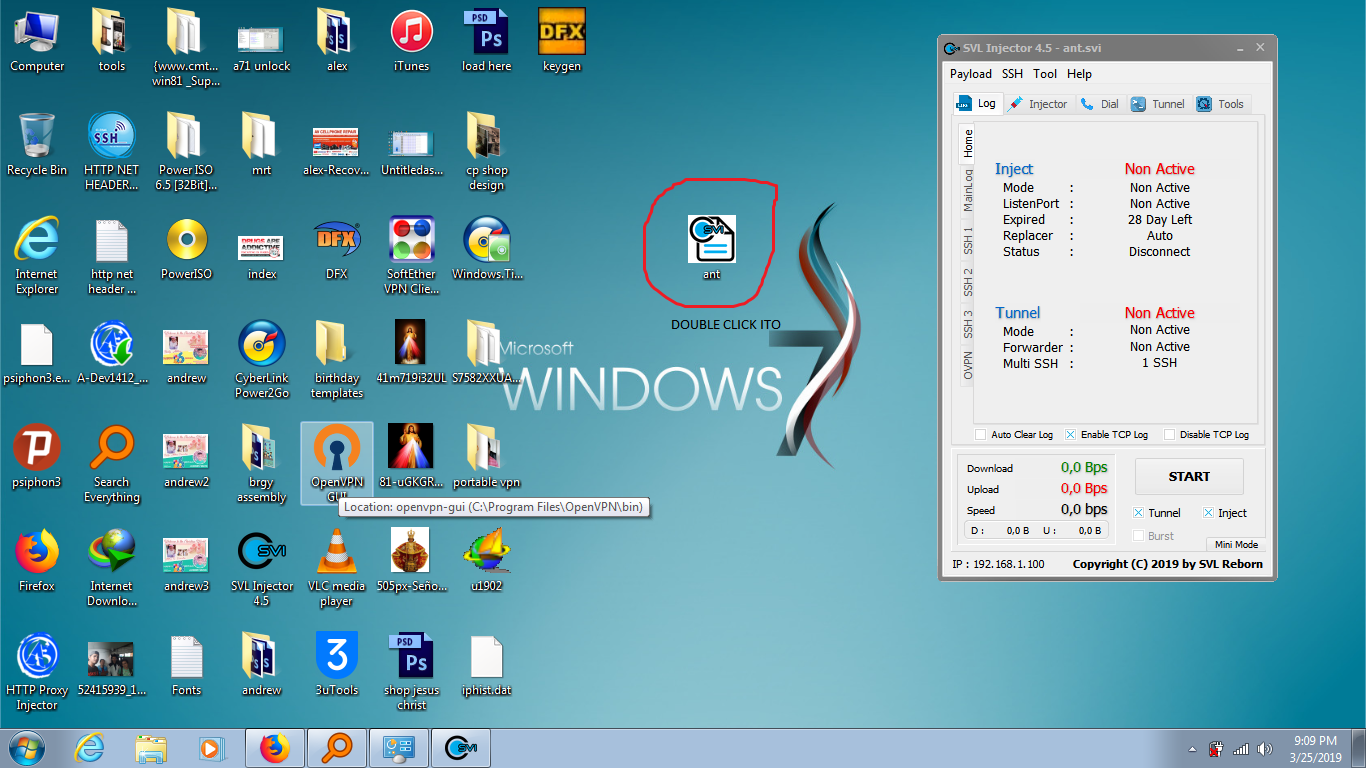The width and height of the screenshot is (1366, 768).
Task: Check the Disable TCP Log checkbox
Action: [x=1169, y=435]
